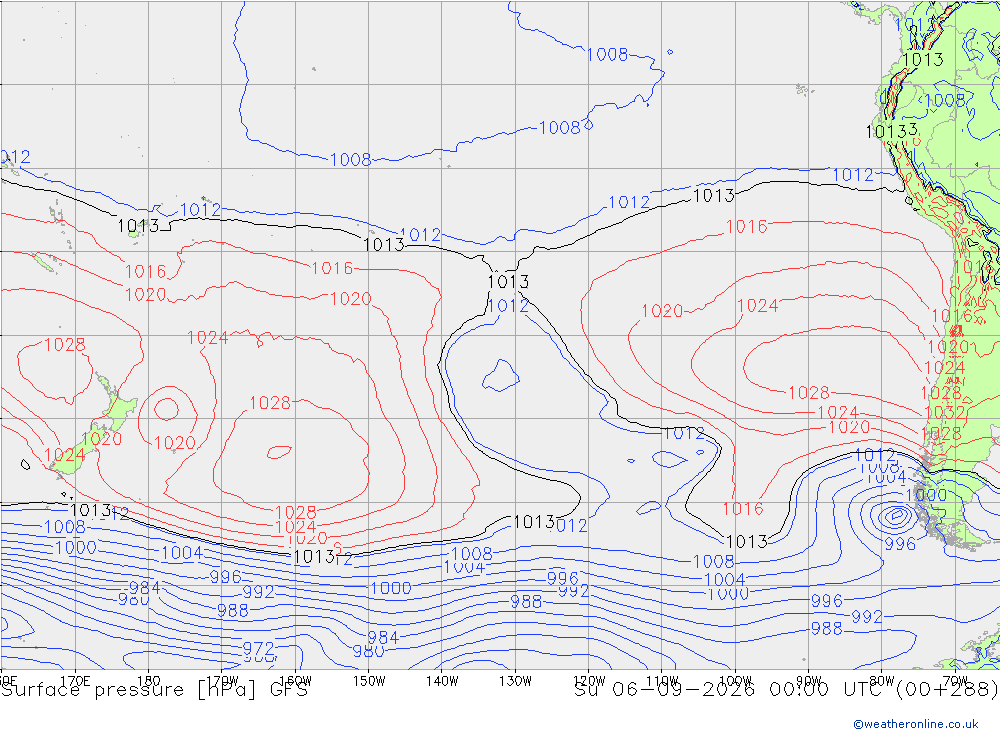
Task: Click the blue 972 isobar label
Action: coord(258,648)
